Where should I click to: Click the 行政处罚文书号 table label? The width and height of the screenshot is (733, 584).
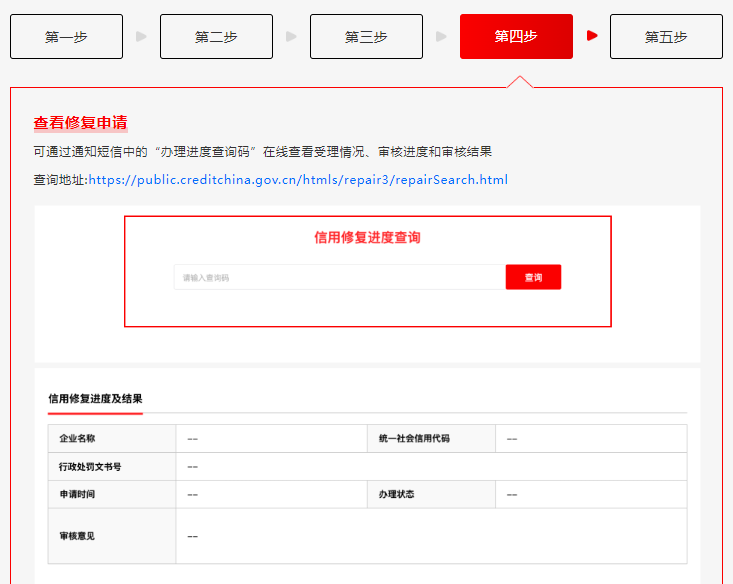[90, 466]
